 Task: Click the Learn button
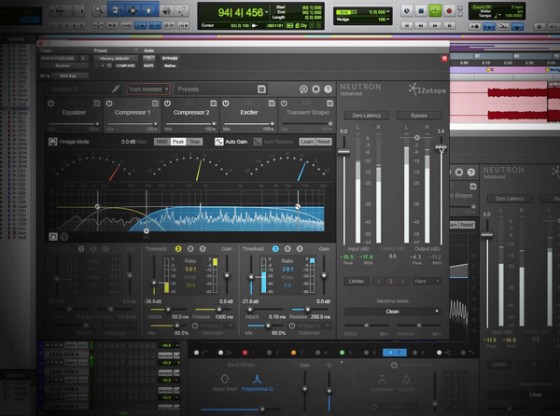[307, 142]
